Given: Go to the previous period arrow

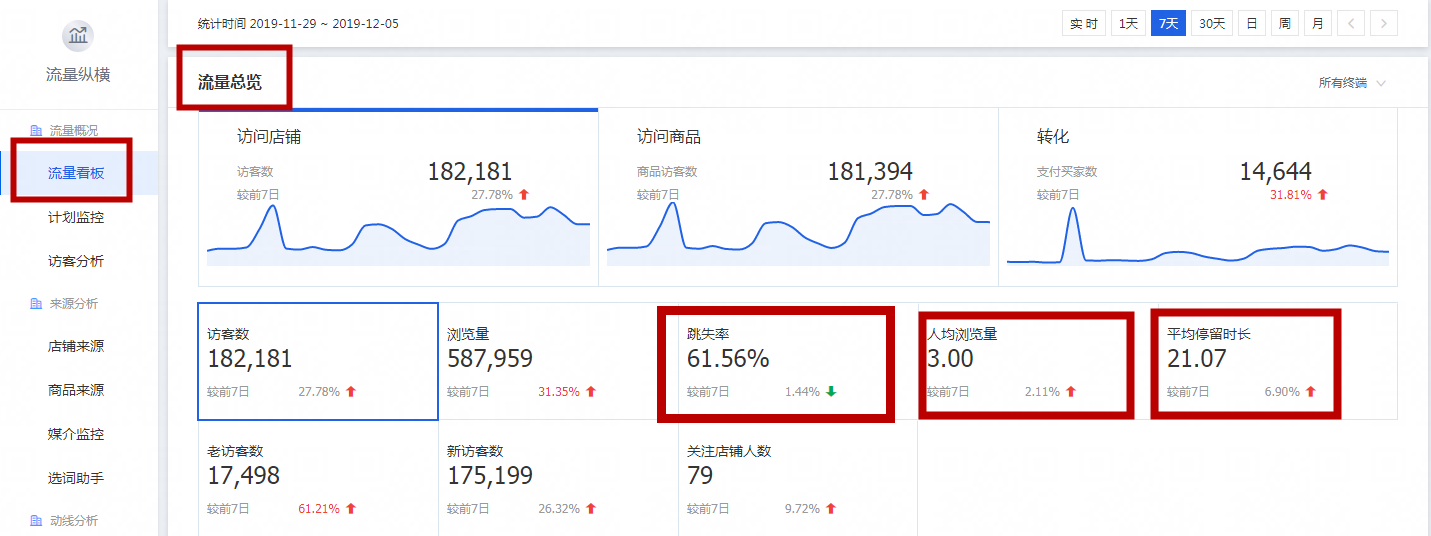Looking at the screenshot, I should click(x=1351, y=23).
